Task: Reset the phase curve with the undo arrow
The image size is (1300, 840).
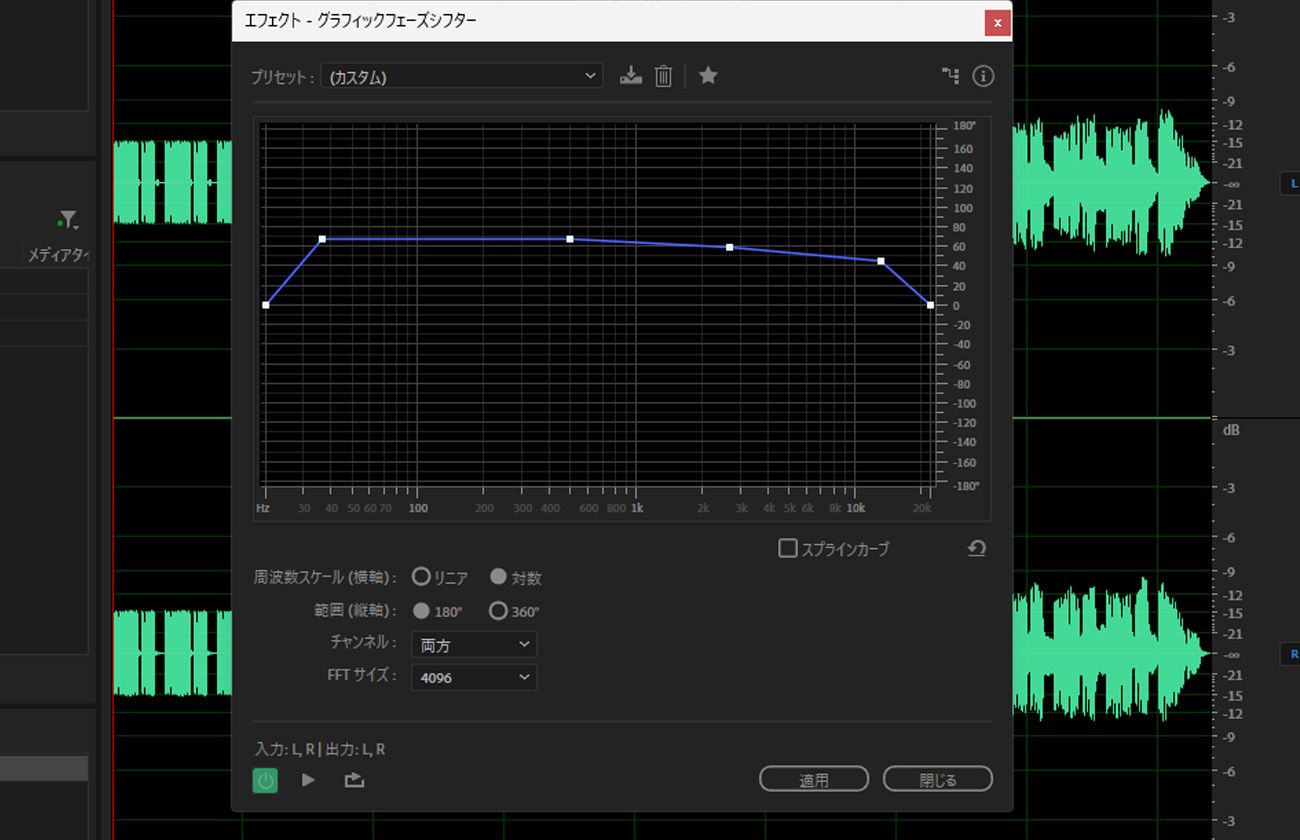Action: click(977, 548)
